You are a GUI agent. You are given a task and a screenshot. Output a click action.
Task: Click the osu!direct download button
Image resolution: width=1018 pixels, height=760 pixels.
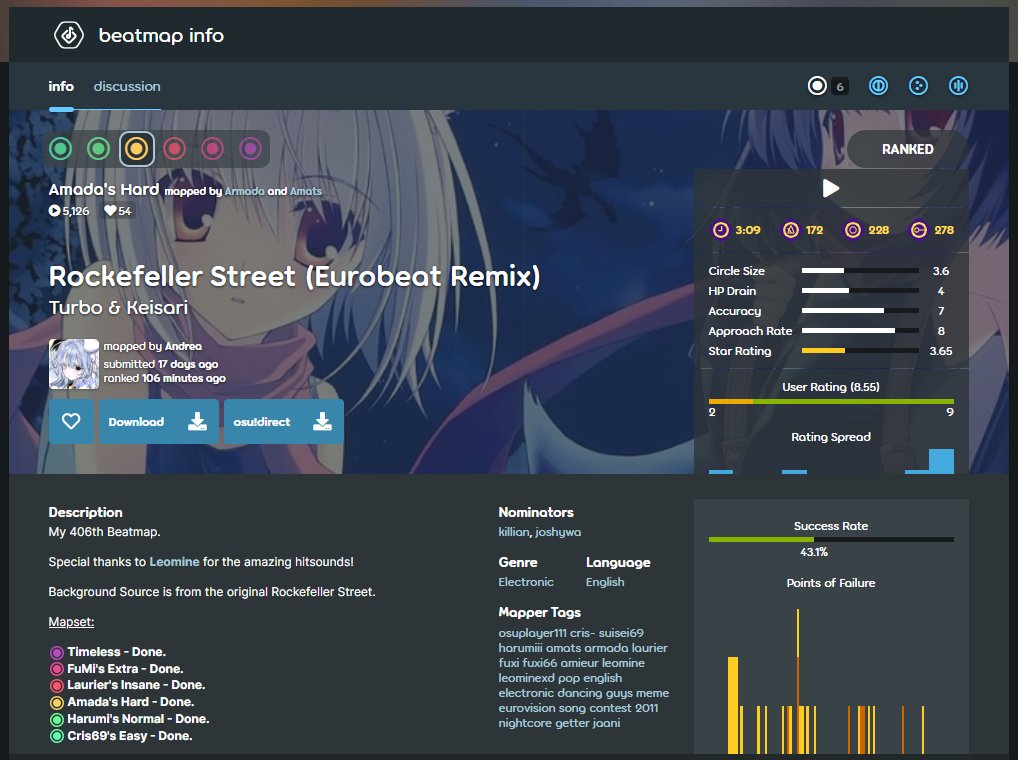point(284,421)
